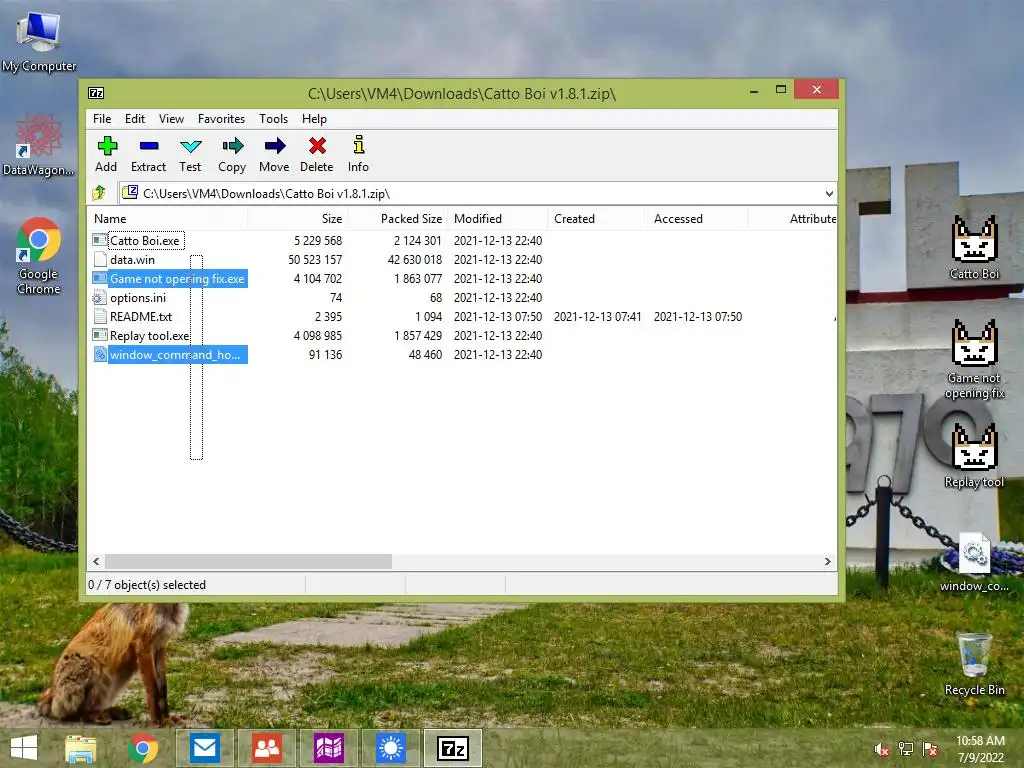Select the window_co... desktop file icon
1024x768 pixels.
pos(974,562)
